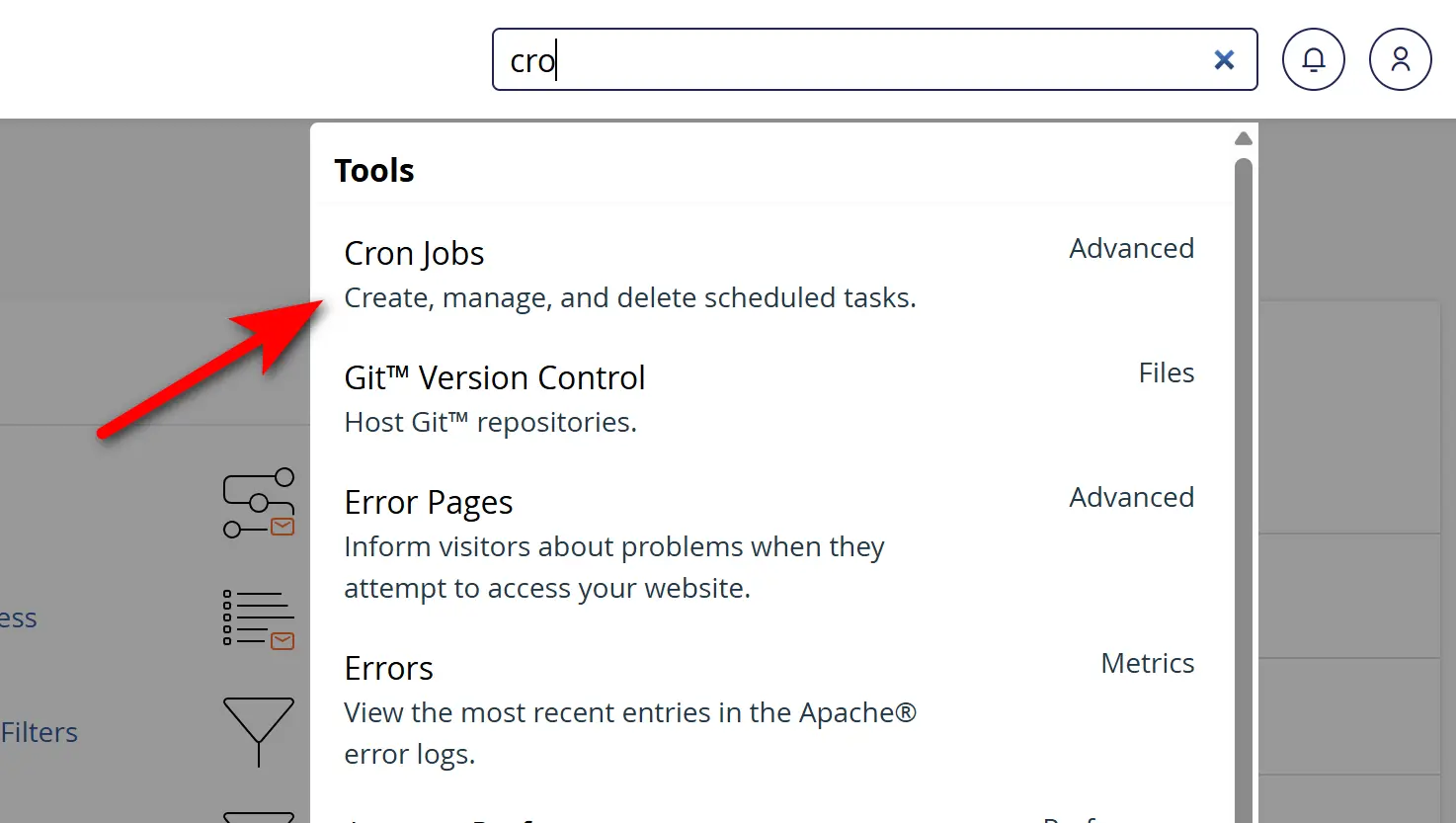Click the Cron Jobs description text

click(629, 297)
